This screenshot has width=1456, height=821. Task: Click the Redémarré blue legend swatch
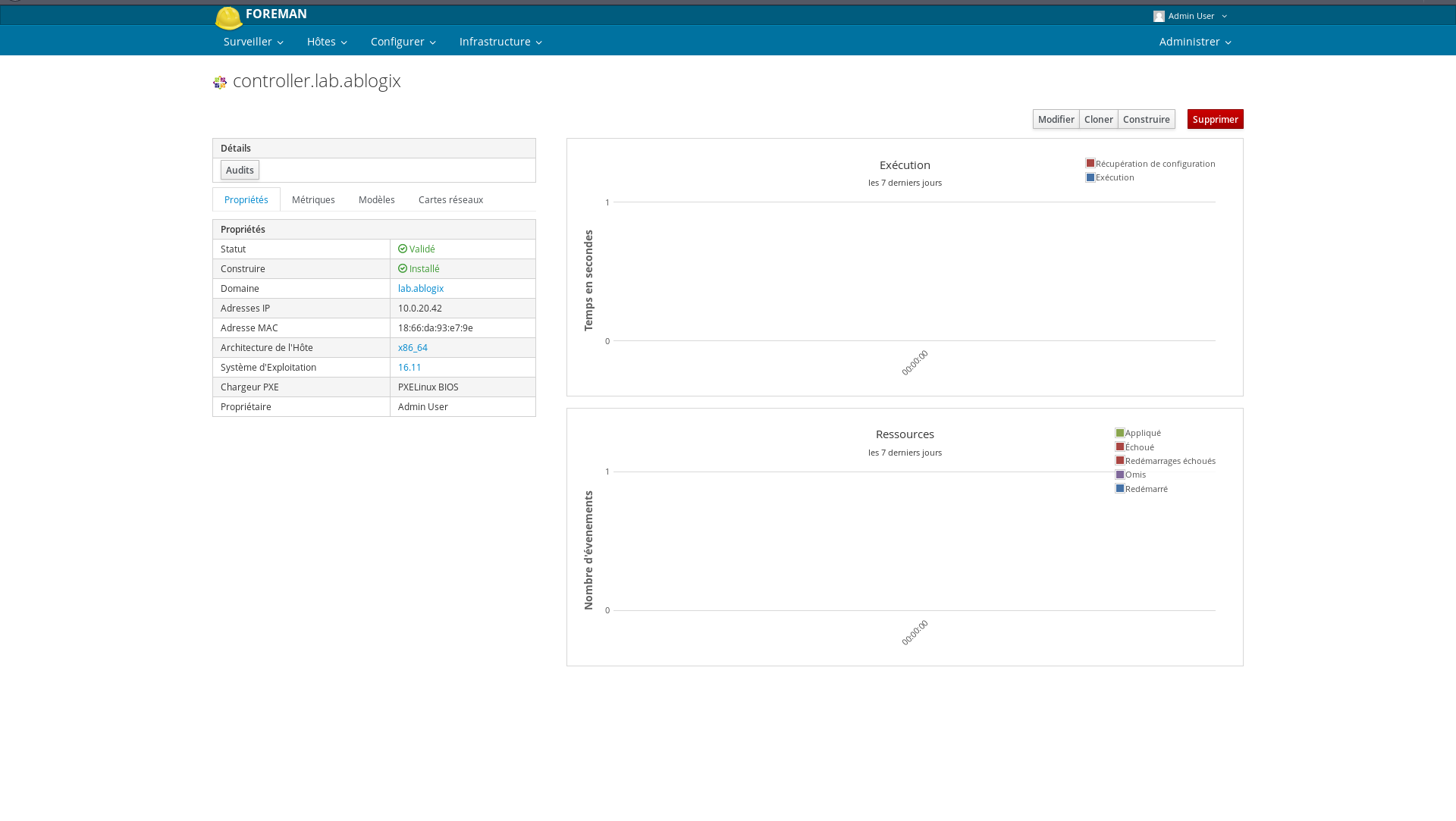(1120, 489)
